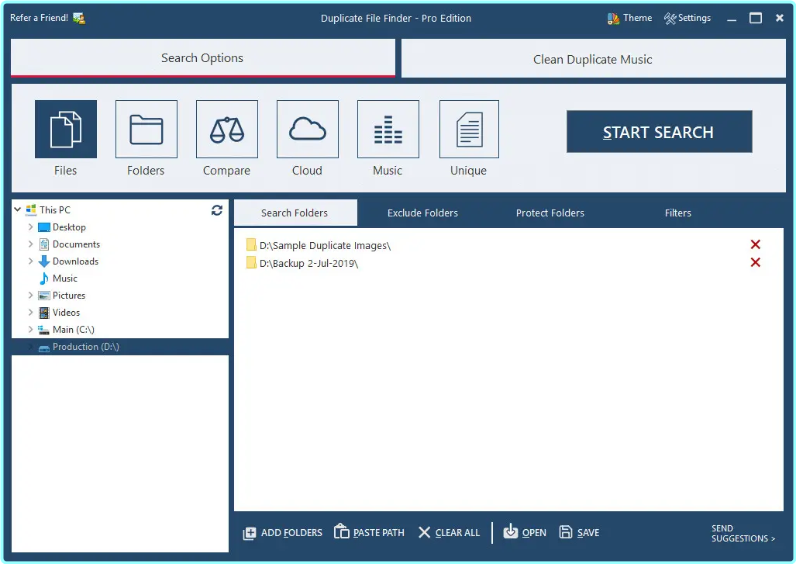Click the Settings label text

pos(694,18)
